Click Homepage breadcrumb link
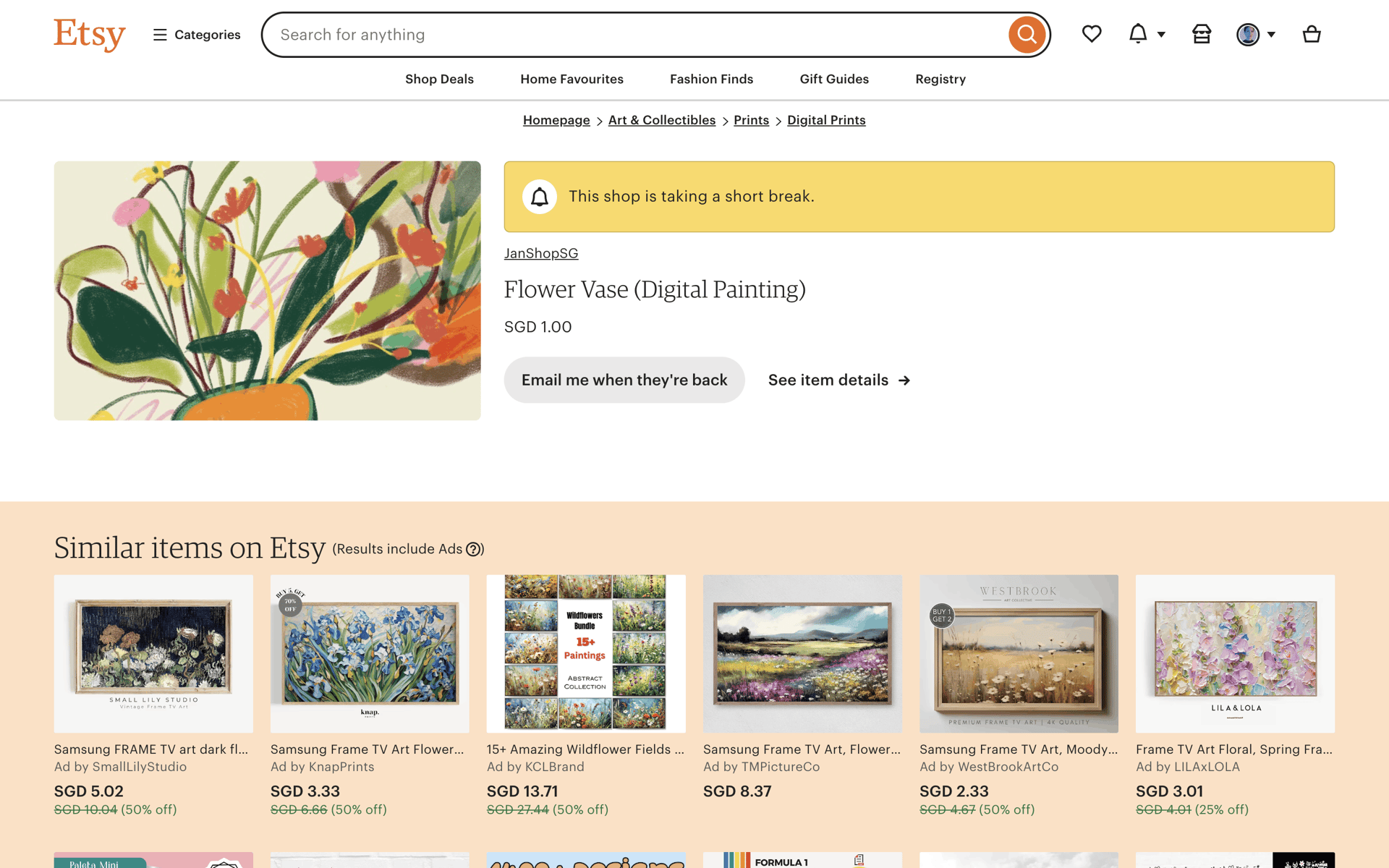 [556, 120]
